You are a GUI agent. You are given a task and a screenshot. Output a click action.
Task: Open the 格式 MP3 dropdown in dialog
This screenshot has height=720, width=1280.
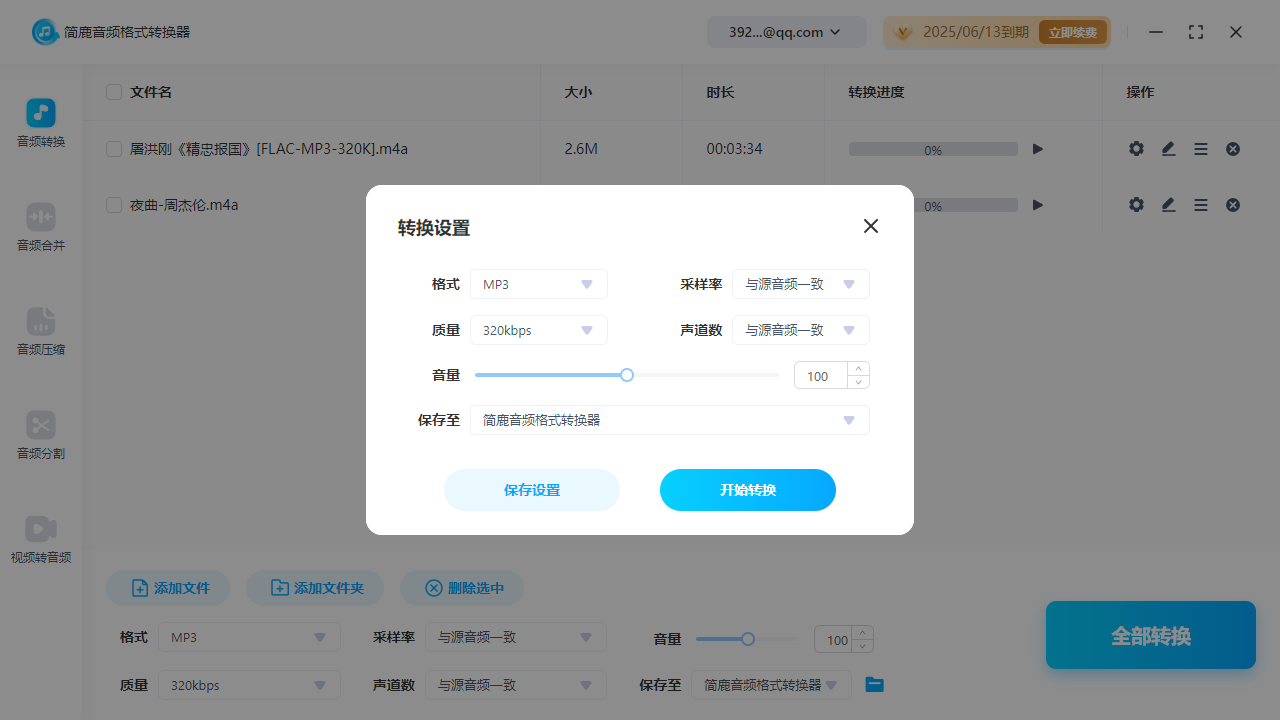539,284
